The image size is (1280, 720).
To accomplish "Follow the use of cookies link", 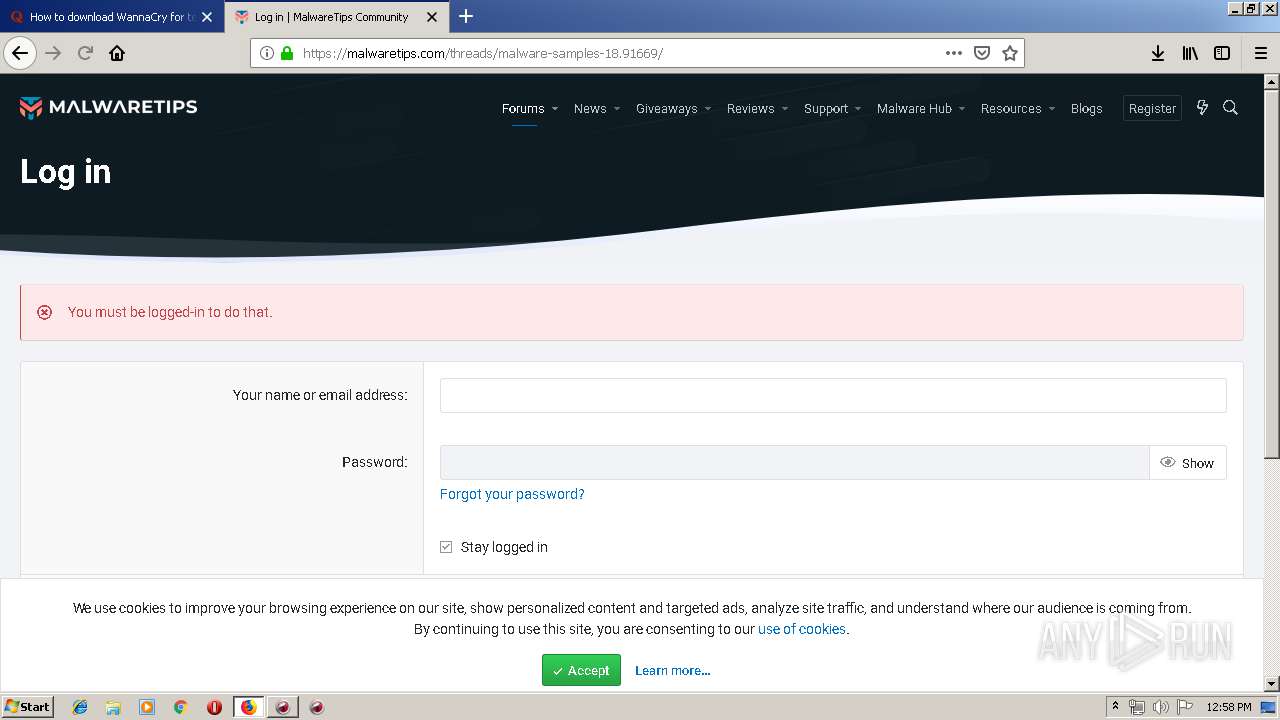I will tap(802, 629).
